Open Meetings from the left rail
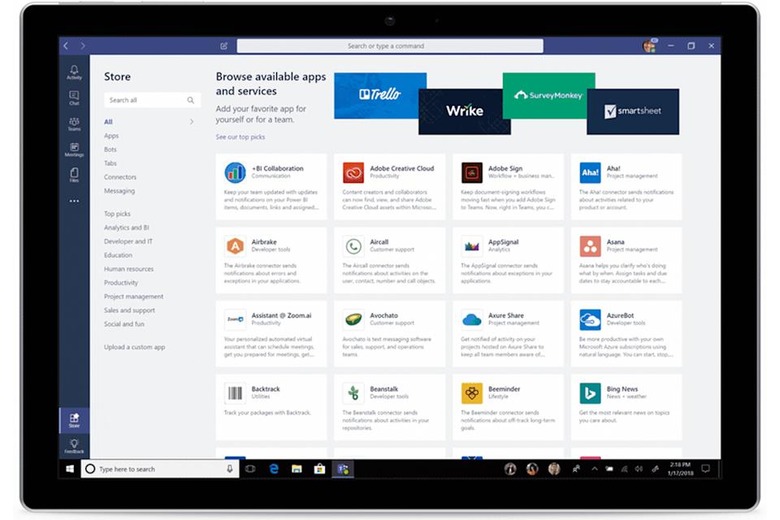Screen dimensions: 780x520 click(x=74, y=149)
